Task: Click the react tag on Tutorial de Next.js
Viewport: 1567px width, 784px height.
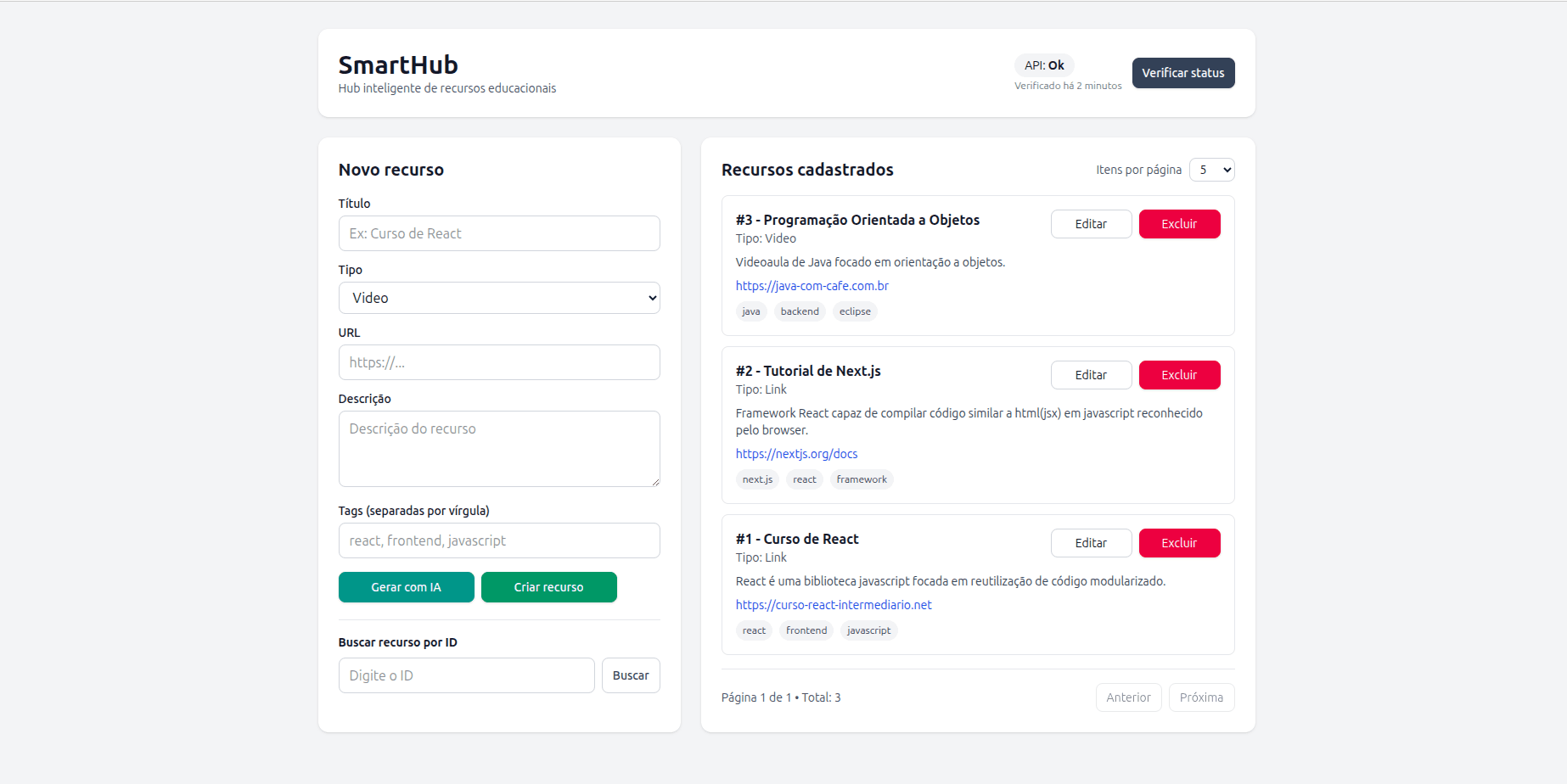Action: [805, 479]
